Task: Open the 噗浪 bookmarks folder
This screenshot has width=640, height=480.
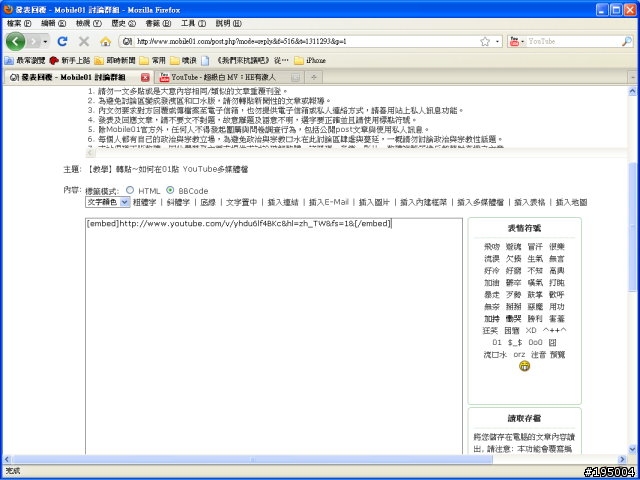Action: click(x=183, y=60)
